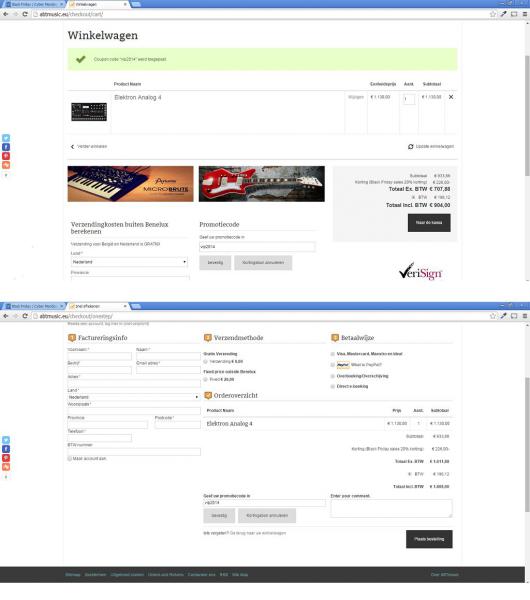
Task: Open the Chrome menu in the checkout window
Action: click(525, 316)
